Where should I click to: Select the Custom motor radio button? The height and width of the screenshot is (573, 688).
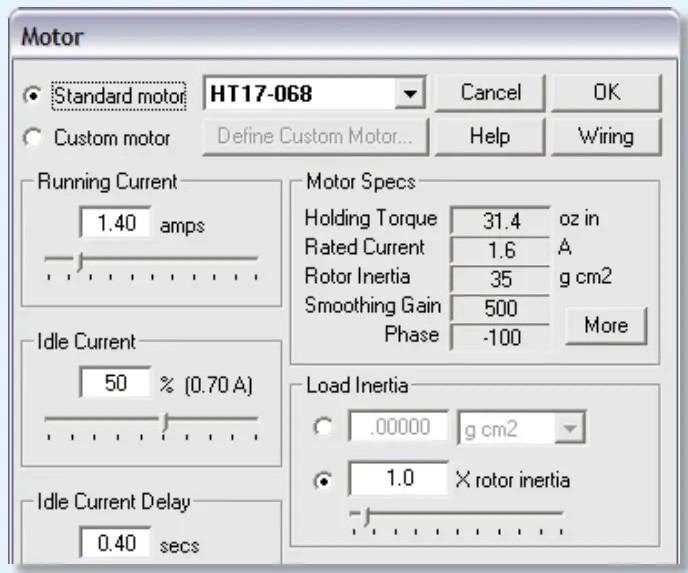pos(33,137)
